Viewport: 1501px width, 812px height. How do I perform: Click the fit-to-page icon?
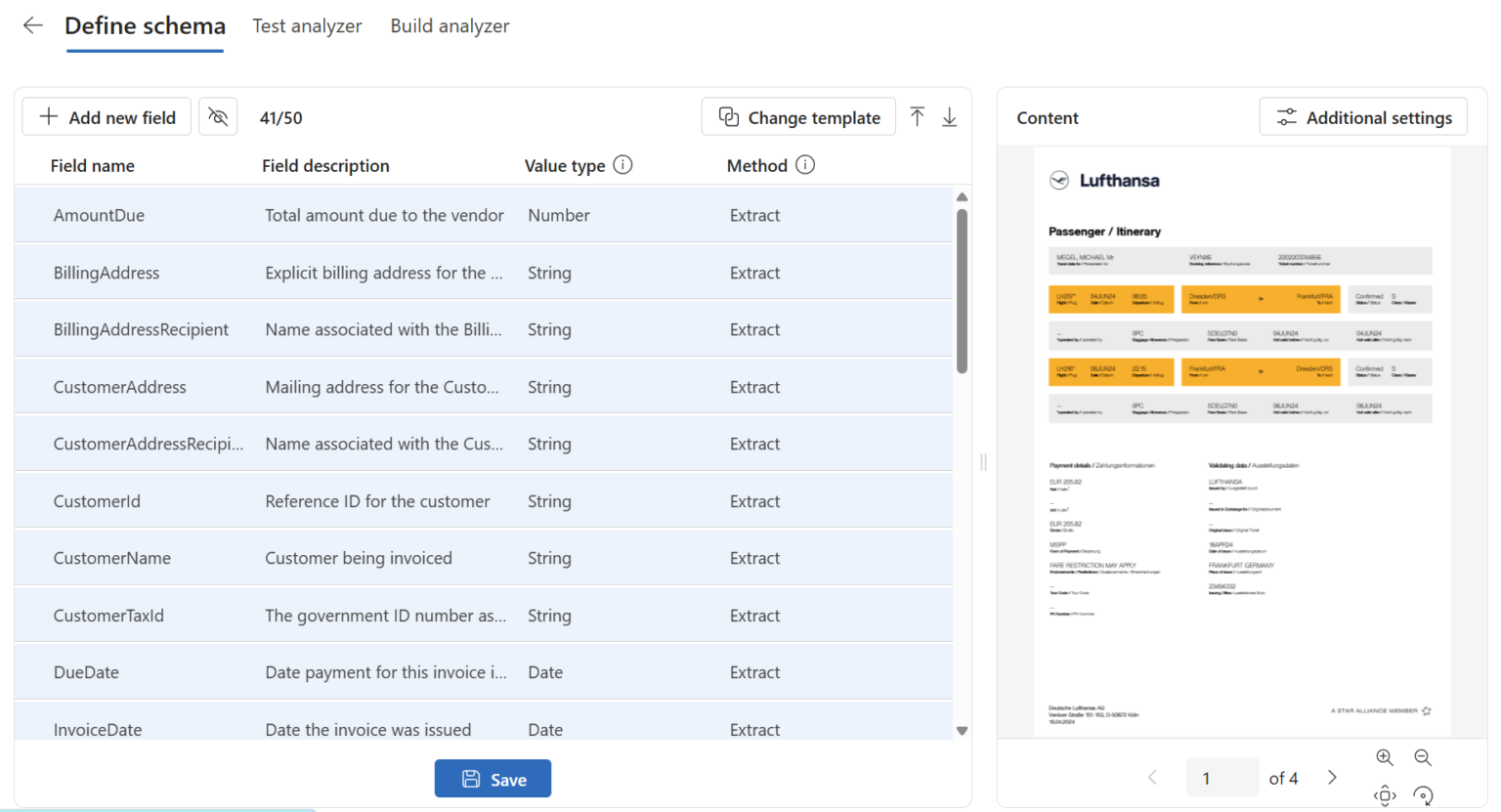click(x=1385, y=795)
